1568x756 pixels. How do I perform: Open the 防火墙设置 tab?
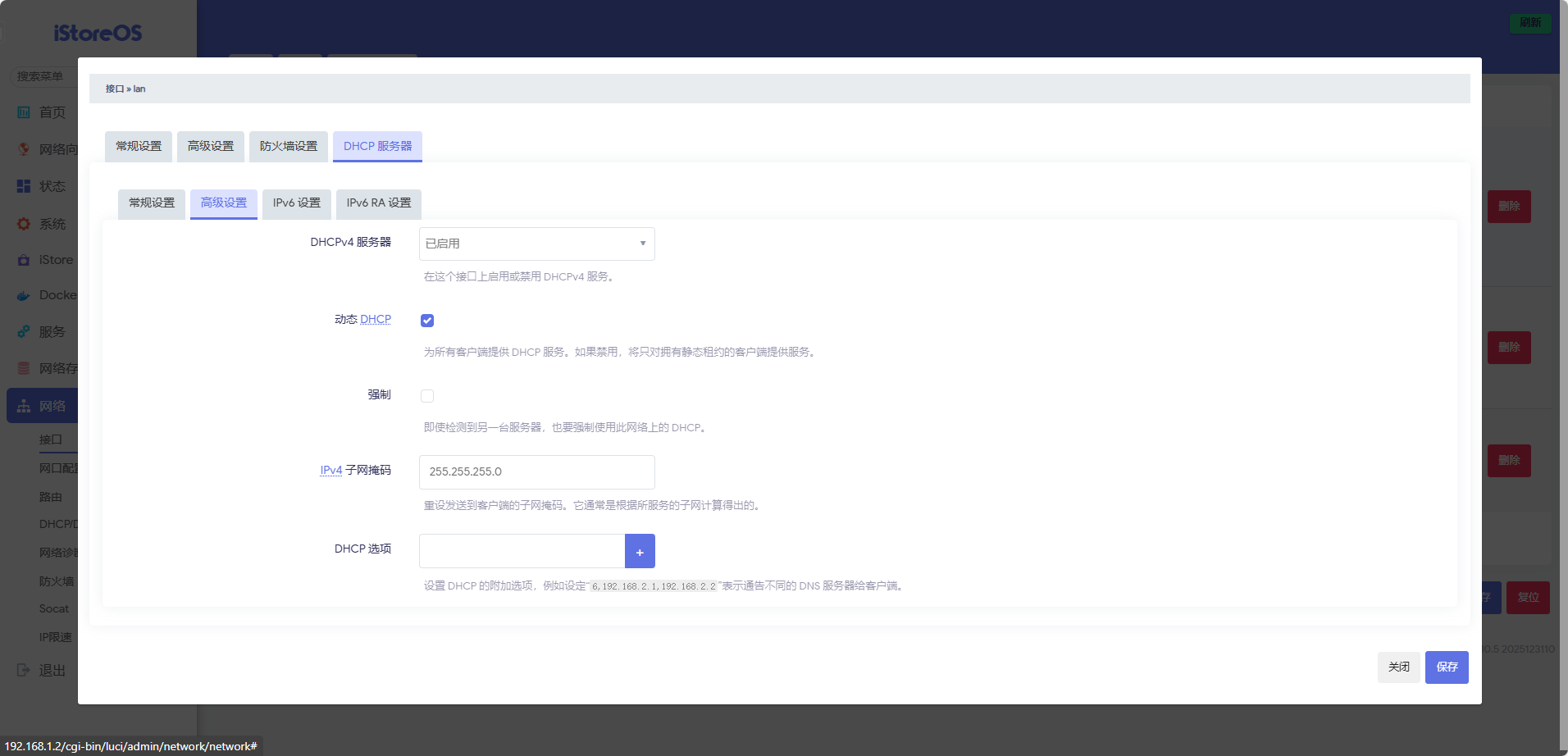coord(288,147)
